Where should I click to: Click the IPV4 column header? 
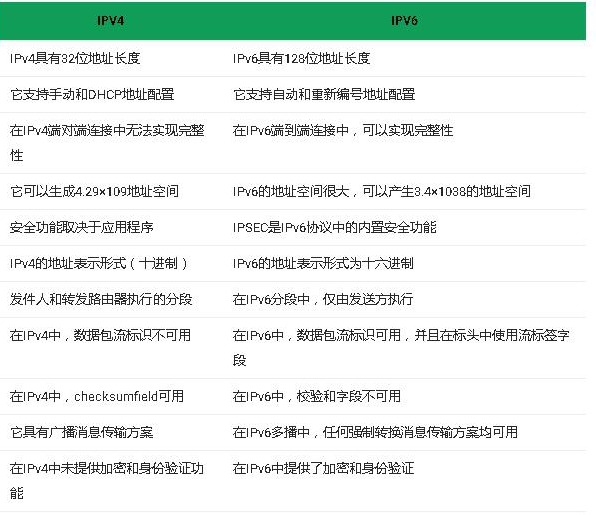(x=110, y=21)
